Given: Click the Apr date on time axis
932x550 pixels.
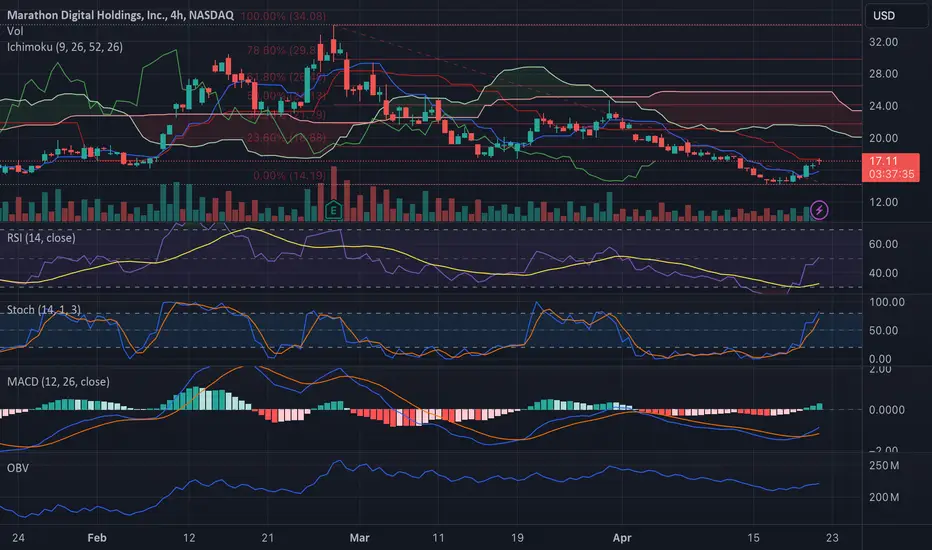Looking at the screenshot, I should point(622,538).
